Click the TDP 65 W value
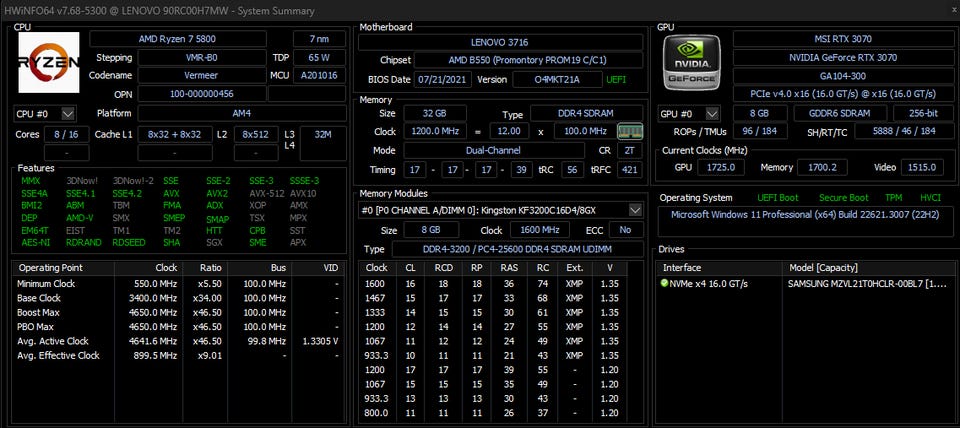 click(x=320, y=58)
